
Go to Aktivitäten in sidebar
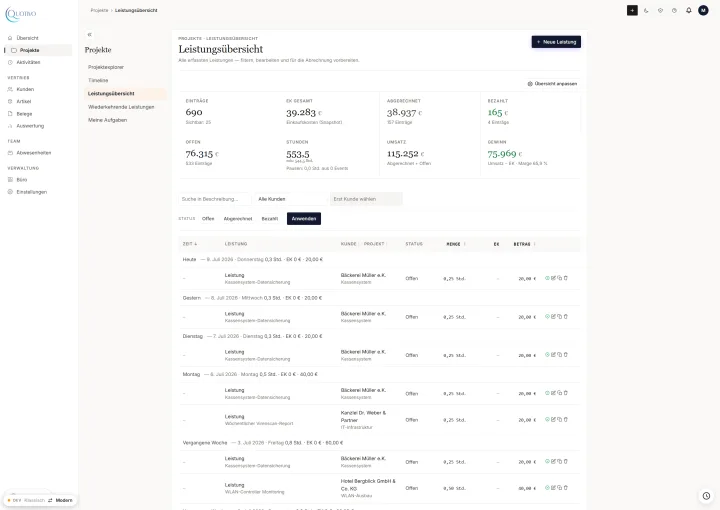pos(28,62)
